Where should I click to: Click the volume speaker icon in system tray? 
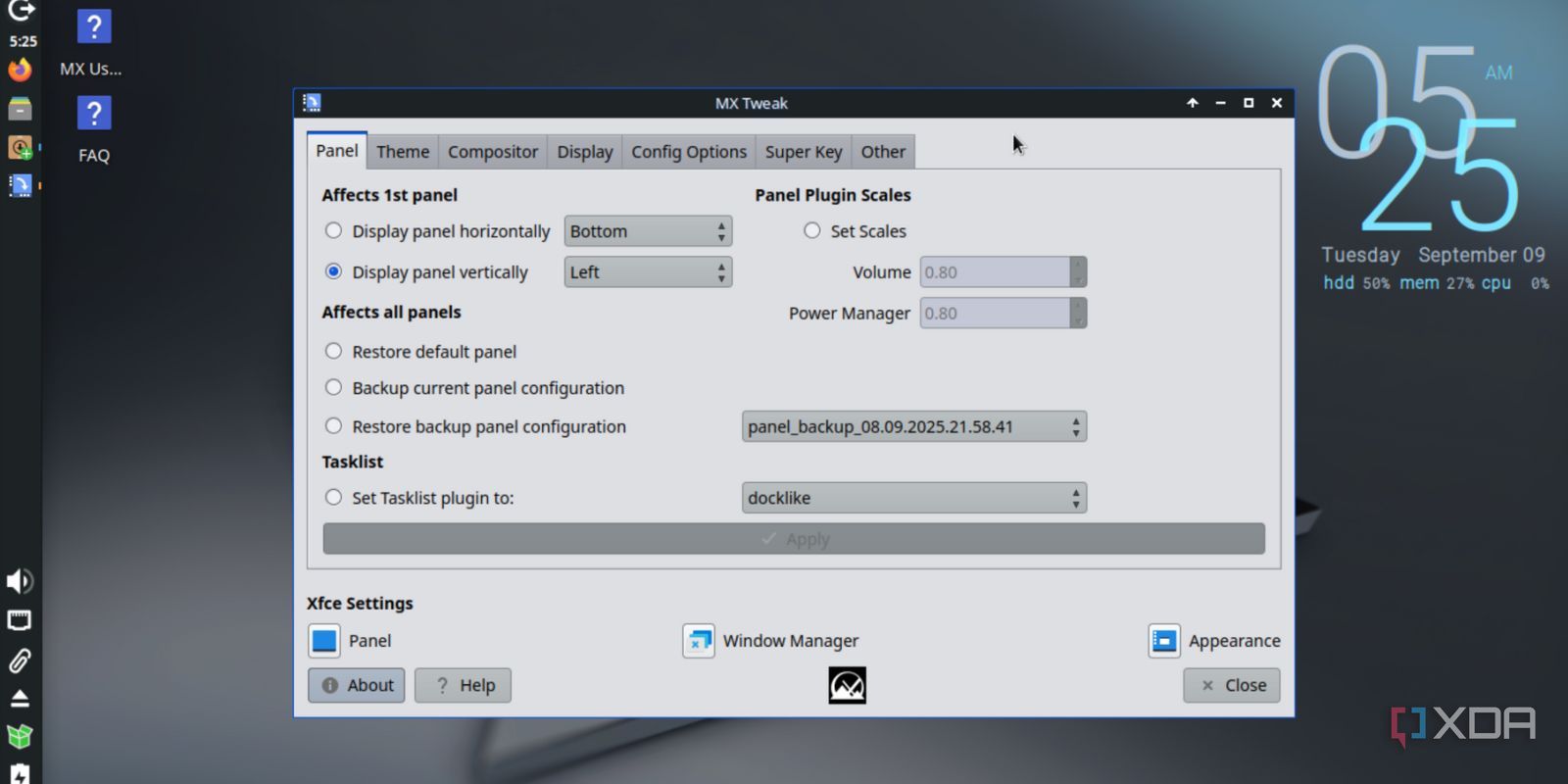(20, 581)
